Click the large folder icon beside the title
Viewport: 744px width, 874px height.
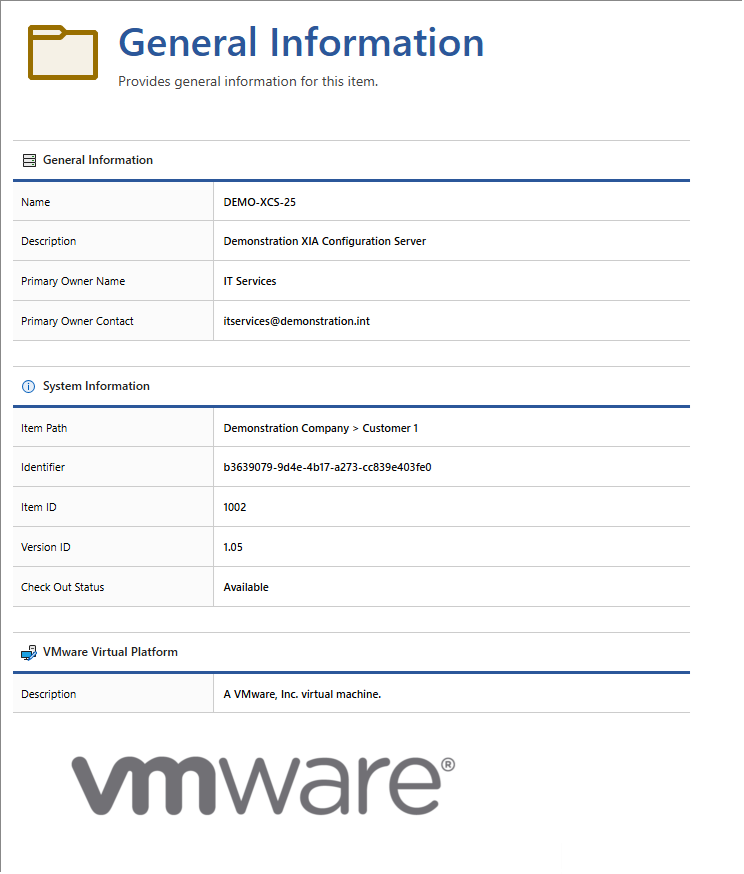click(62, 53)
